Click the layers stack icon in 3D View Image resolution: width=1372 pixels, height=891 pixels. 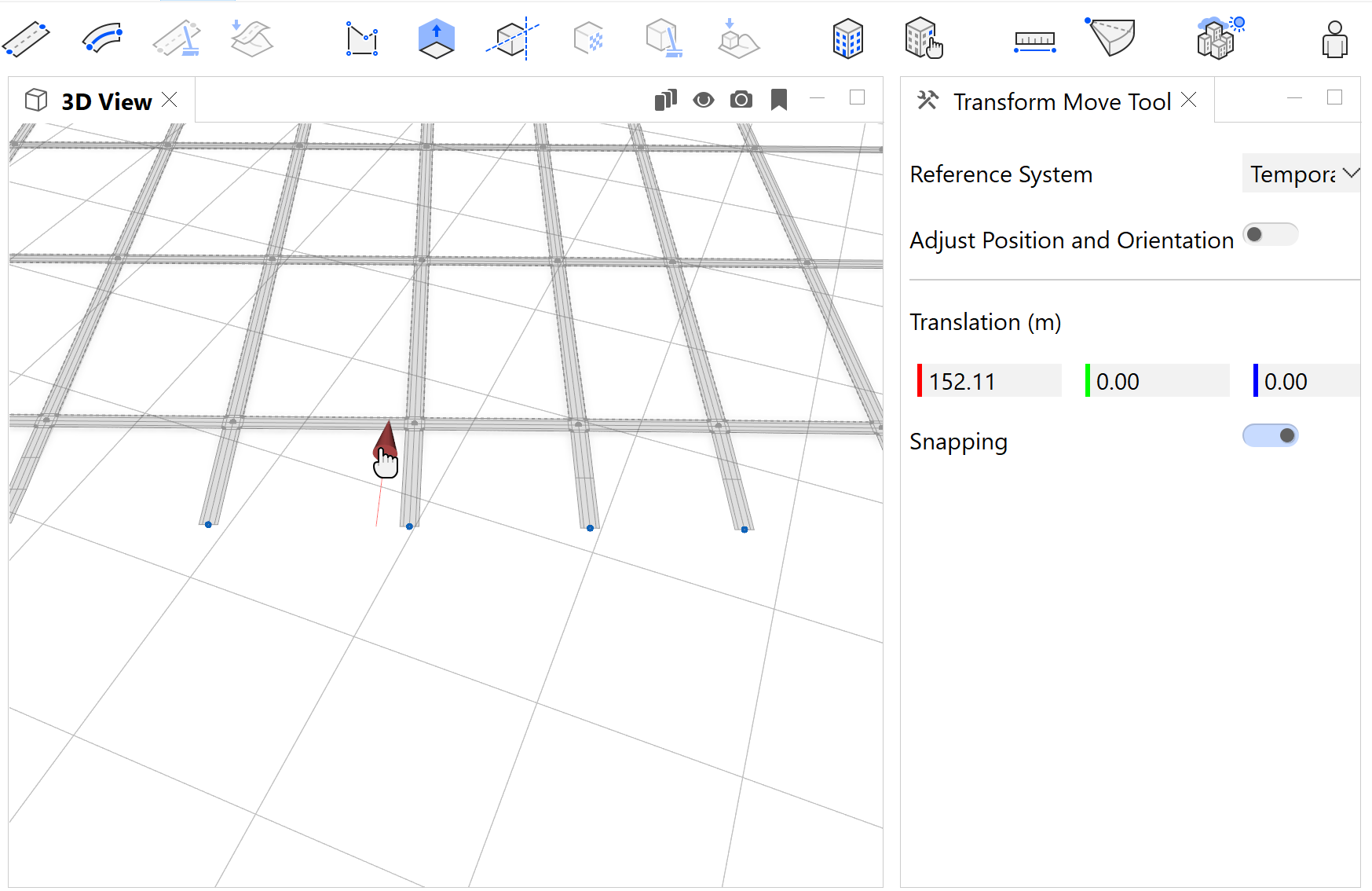[x=665, y=100]
